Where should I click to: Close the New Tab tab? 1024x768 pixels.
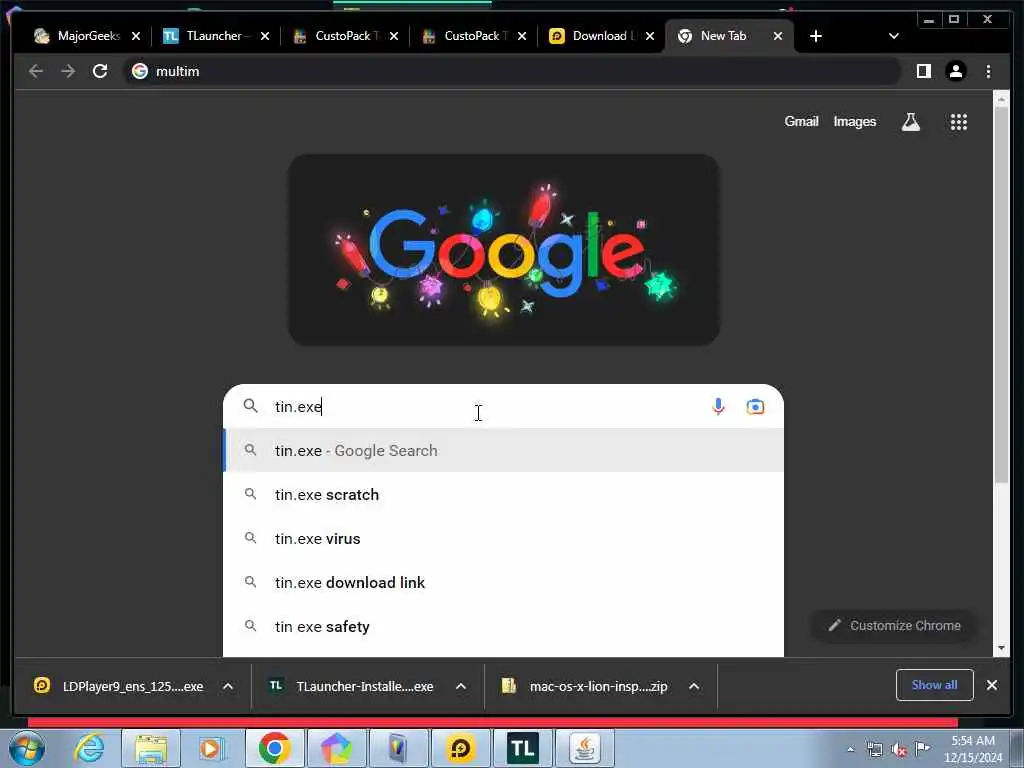click(x=778, y=37)
